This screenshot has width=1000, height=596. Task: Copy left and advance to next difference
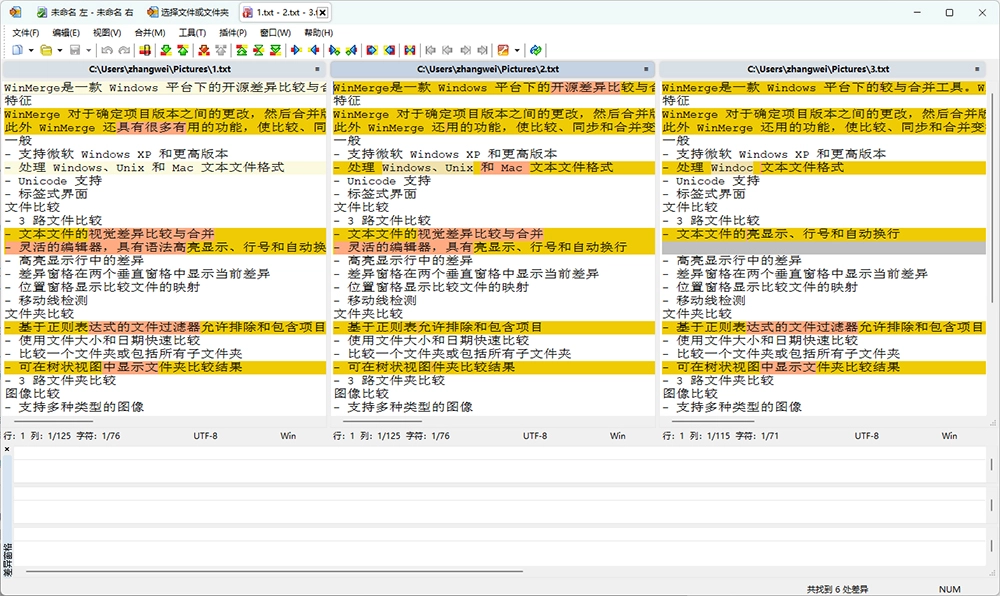coord(351,50)
